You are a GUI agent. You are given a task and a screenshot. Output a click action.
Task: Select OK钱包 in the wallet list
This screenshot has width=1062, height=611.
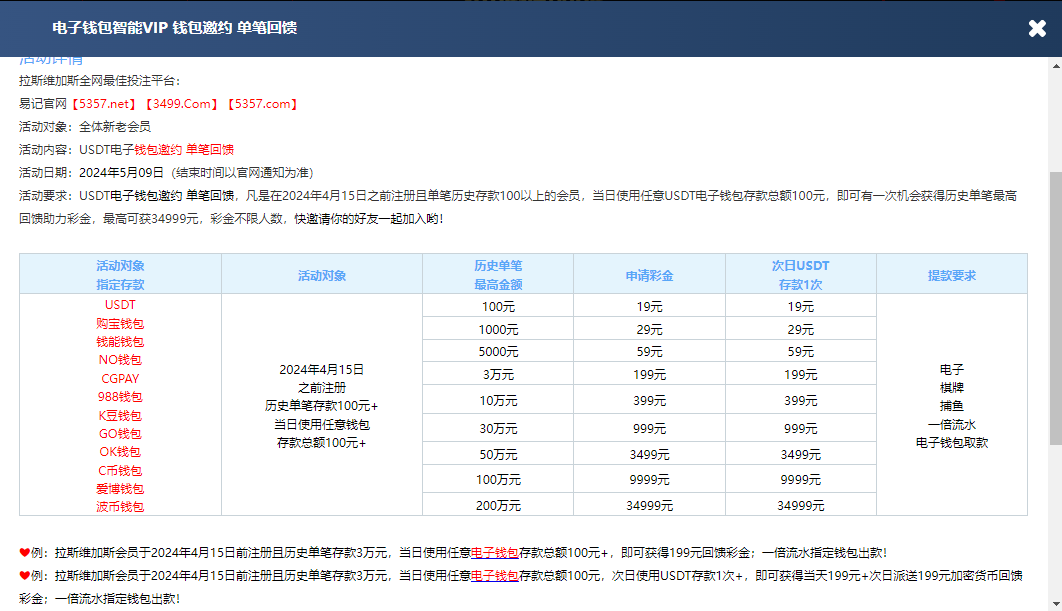point(120,452)
